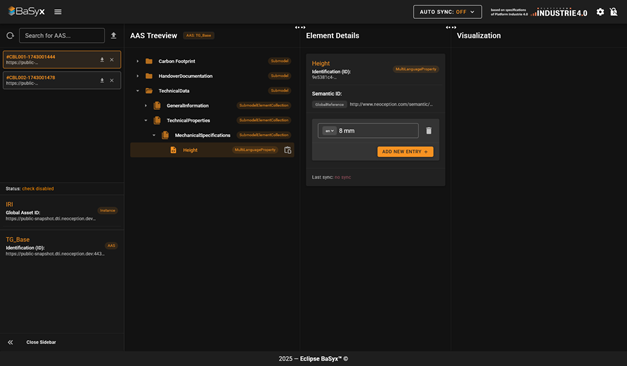This screenshot has height=366, width=627.
Task: Click the TG_Base identification URL
Action: click(x=55, y=254)
